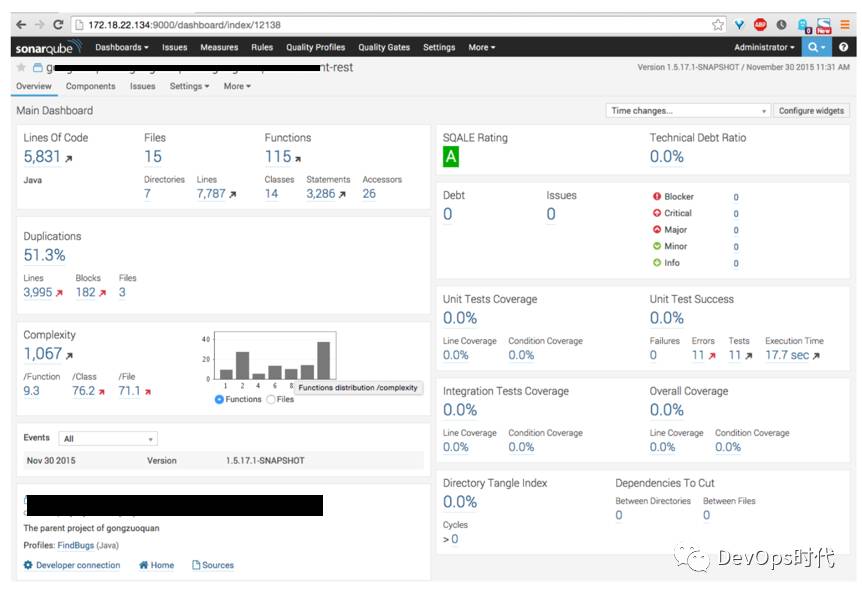This screenshot has width=862, height=597.
Task: Click the 7,787 lines value
Action: coord(211,194)
